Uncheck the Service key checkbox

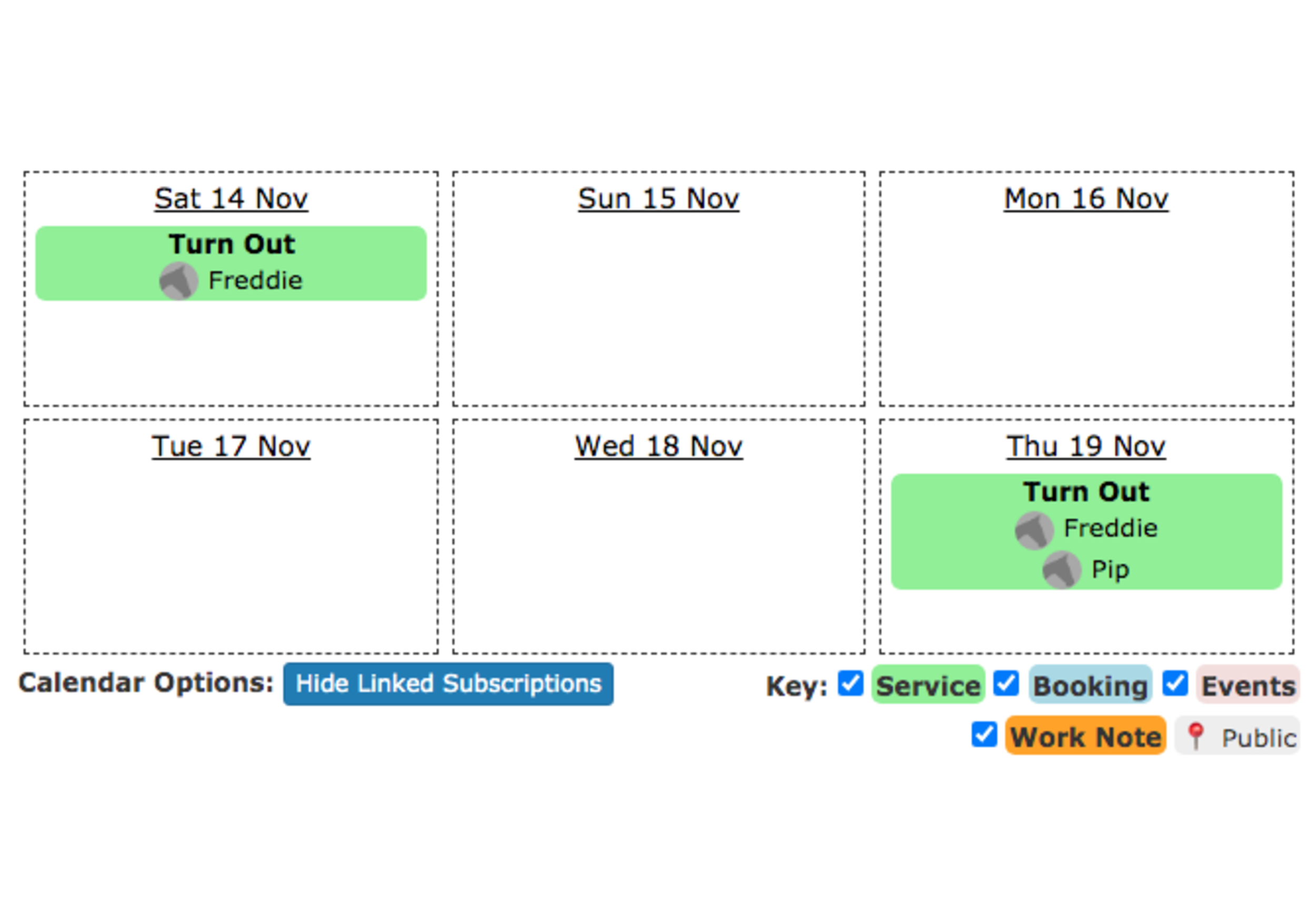click(851, 683)
